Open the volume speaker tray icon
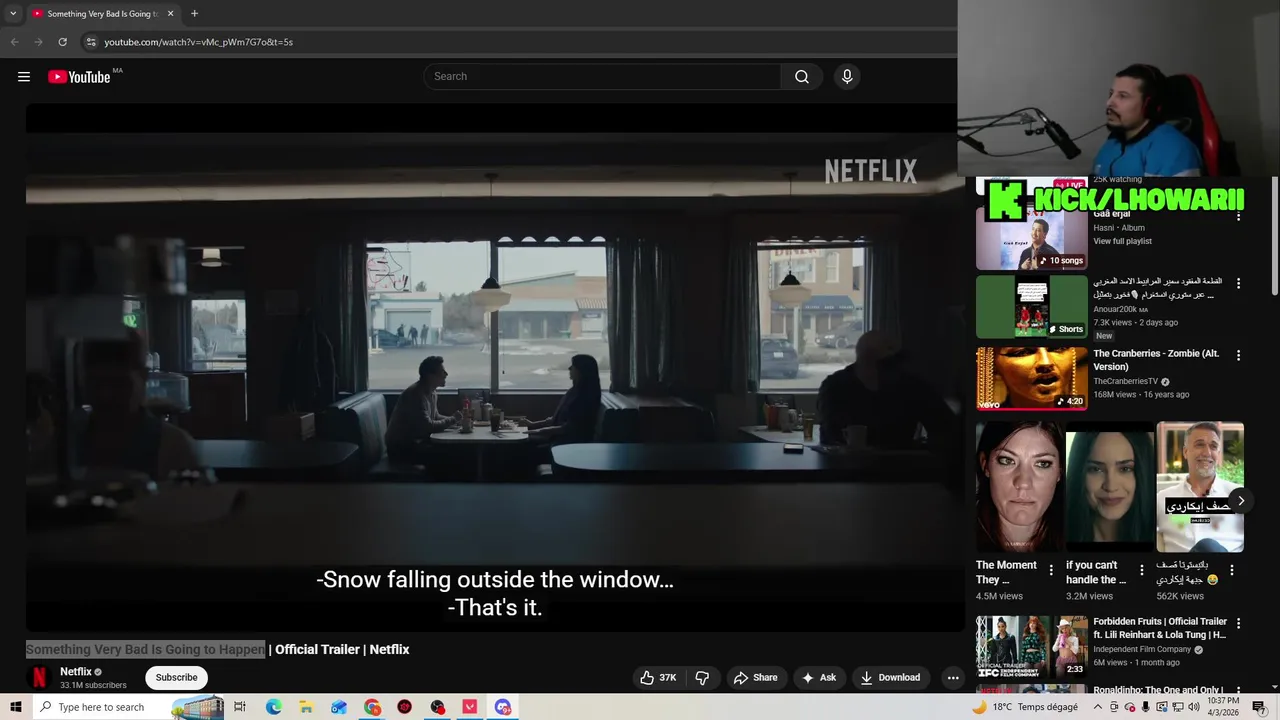Image resolution: width=1280 pixels, height=720 pixels. click(x=1194, y=707)
